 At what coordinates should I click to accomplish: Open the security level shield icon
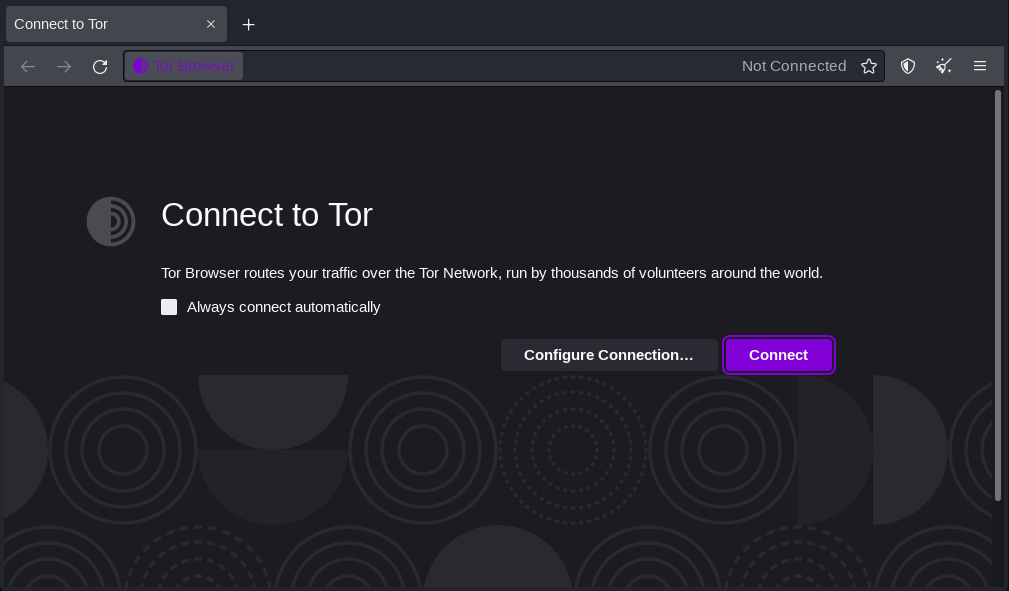tap(908, 66)
